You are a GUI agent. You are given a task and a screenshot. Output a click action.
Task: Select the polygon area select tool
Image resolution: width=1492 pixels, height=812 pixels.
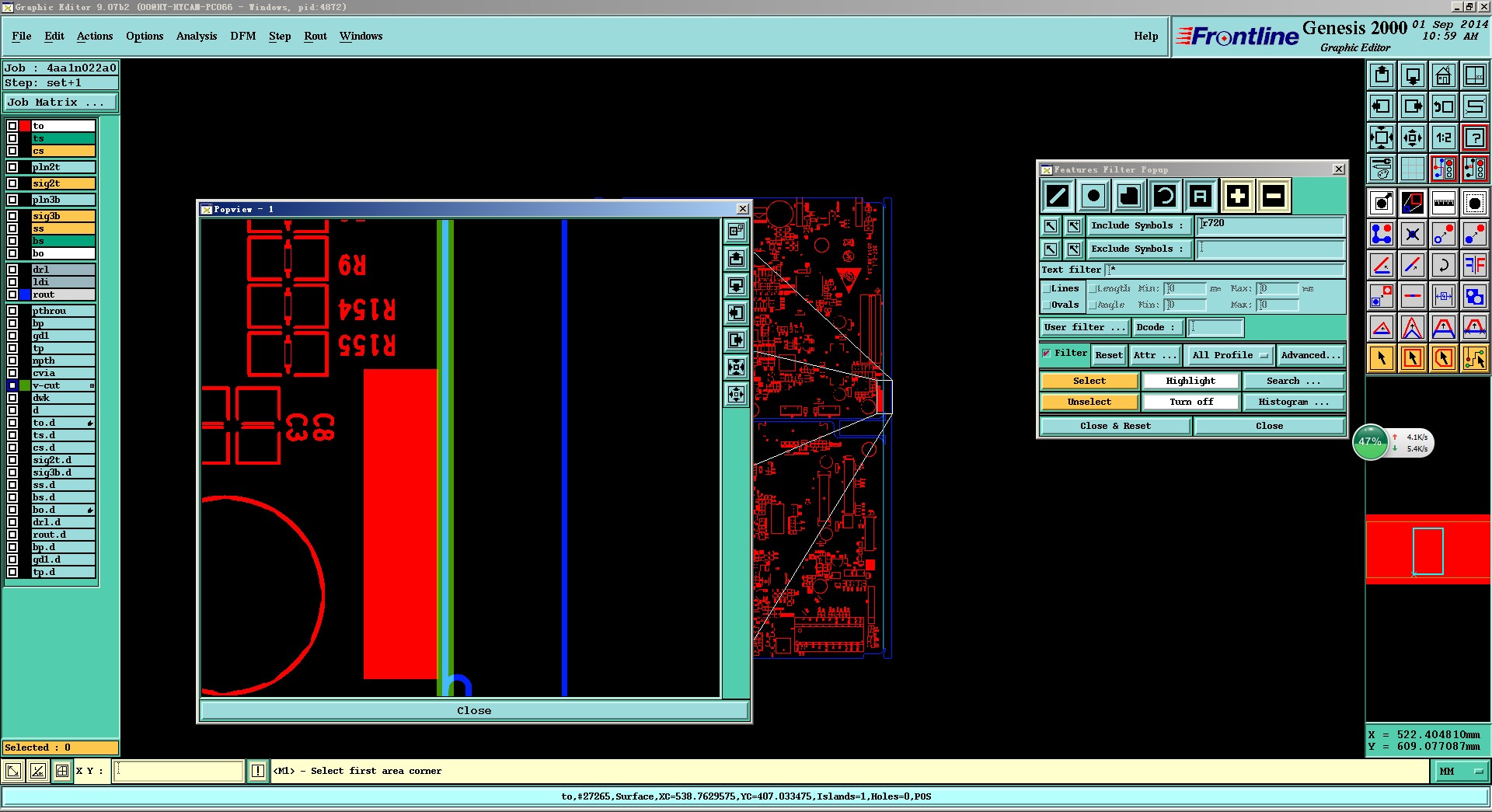click(1444, 358)
